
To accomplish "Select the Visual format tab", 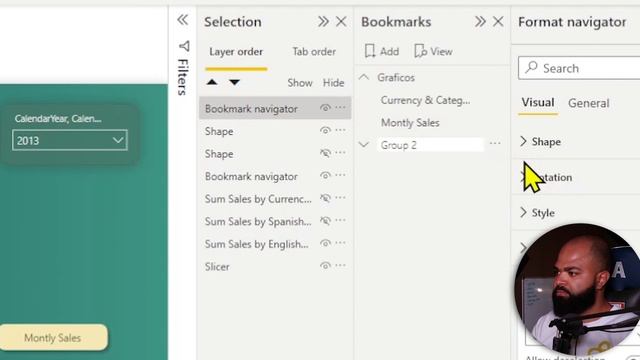I will tap(538, 102).
